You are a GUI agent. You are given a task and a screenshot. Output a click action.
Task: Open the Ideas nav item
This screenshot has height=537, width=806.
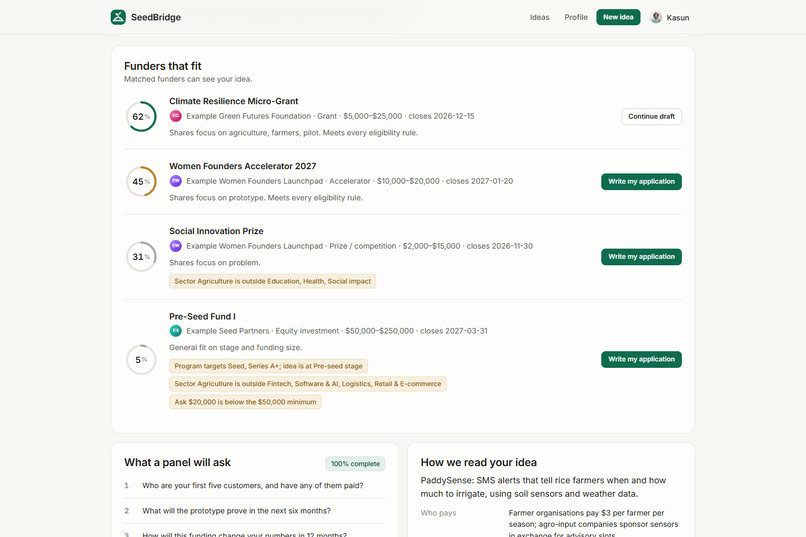tap(539, 17)
